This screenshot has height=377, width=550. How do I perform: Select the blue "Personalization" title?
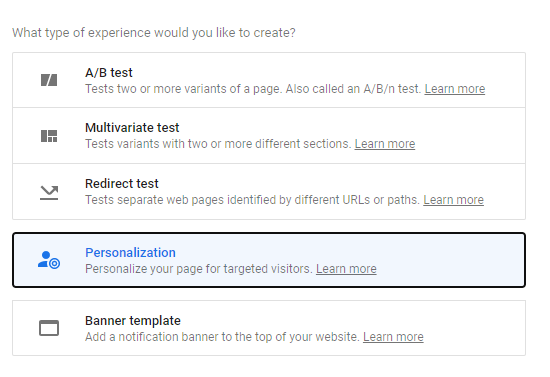click(x=130, y=253)
